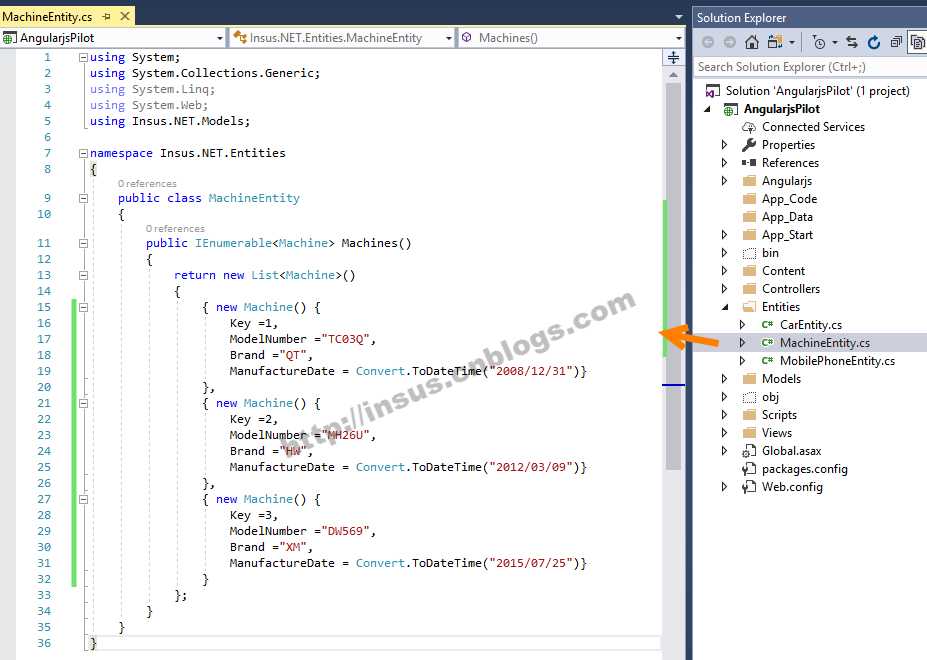Screen dimensions: 927x660
Task: Expand the App_Start folder
Action: click(x=725, y=235)
